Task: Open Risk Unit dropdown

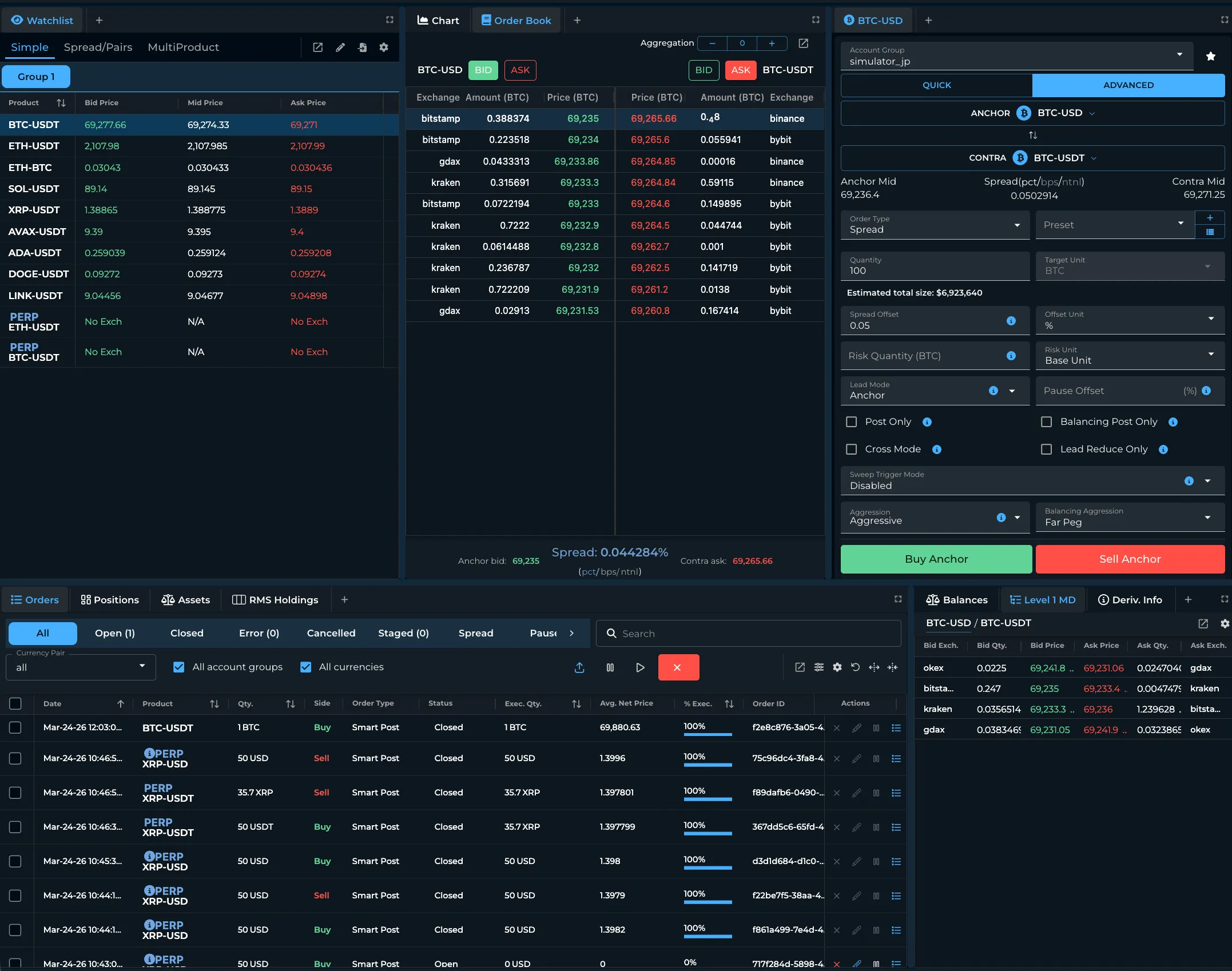Action: [x=1130, y=356]
